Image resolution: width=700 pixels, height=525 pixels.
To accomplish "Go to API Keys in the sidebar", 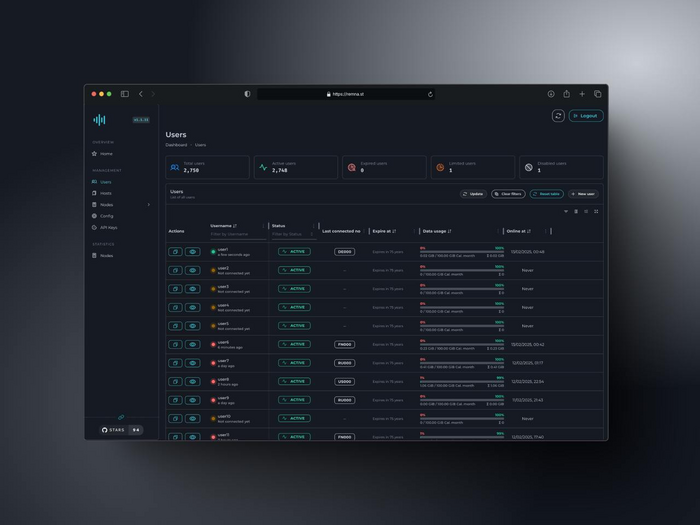I will point(108,227).
